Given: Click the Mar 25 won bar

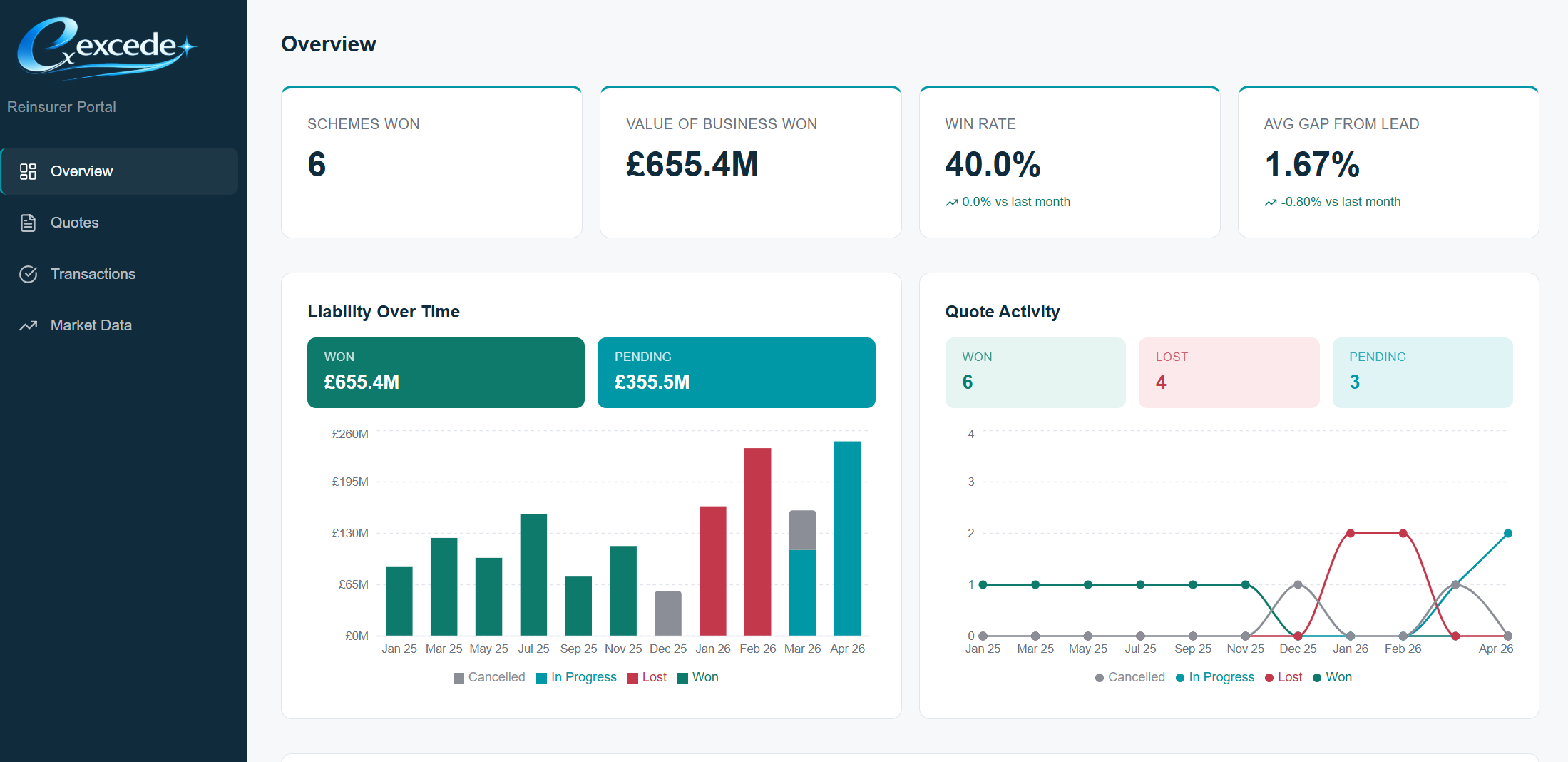Looking at the screenshot, I should tap(444, 586).
